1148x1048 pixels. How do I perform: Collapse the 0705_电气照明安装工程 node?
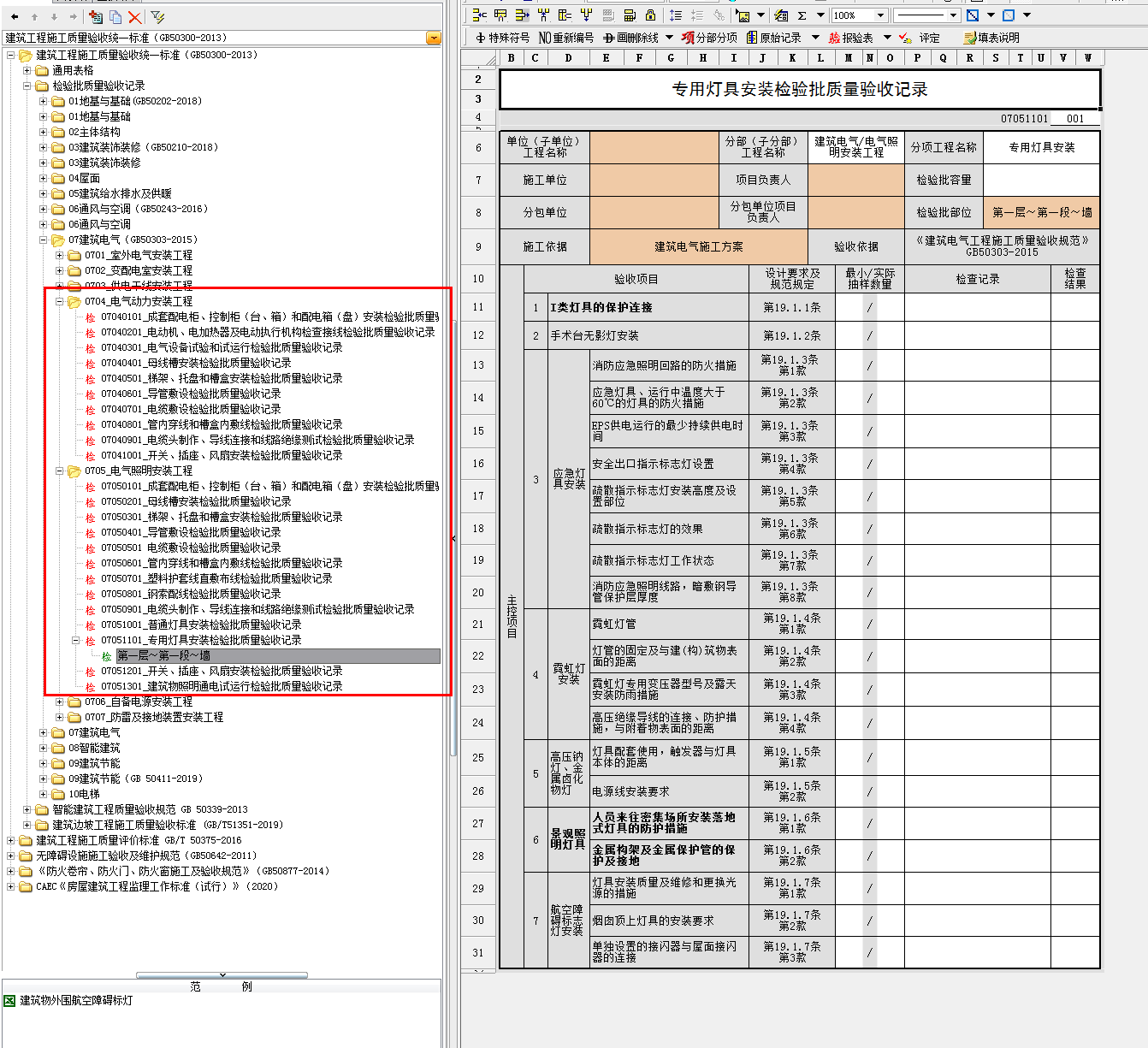(x=60, y=471)
